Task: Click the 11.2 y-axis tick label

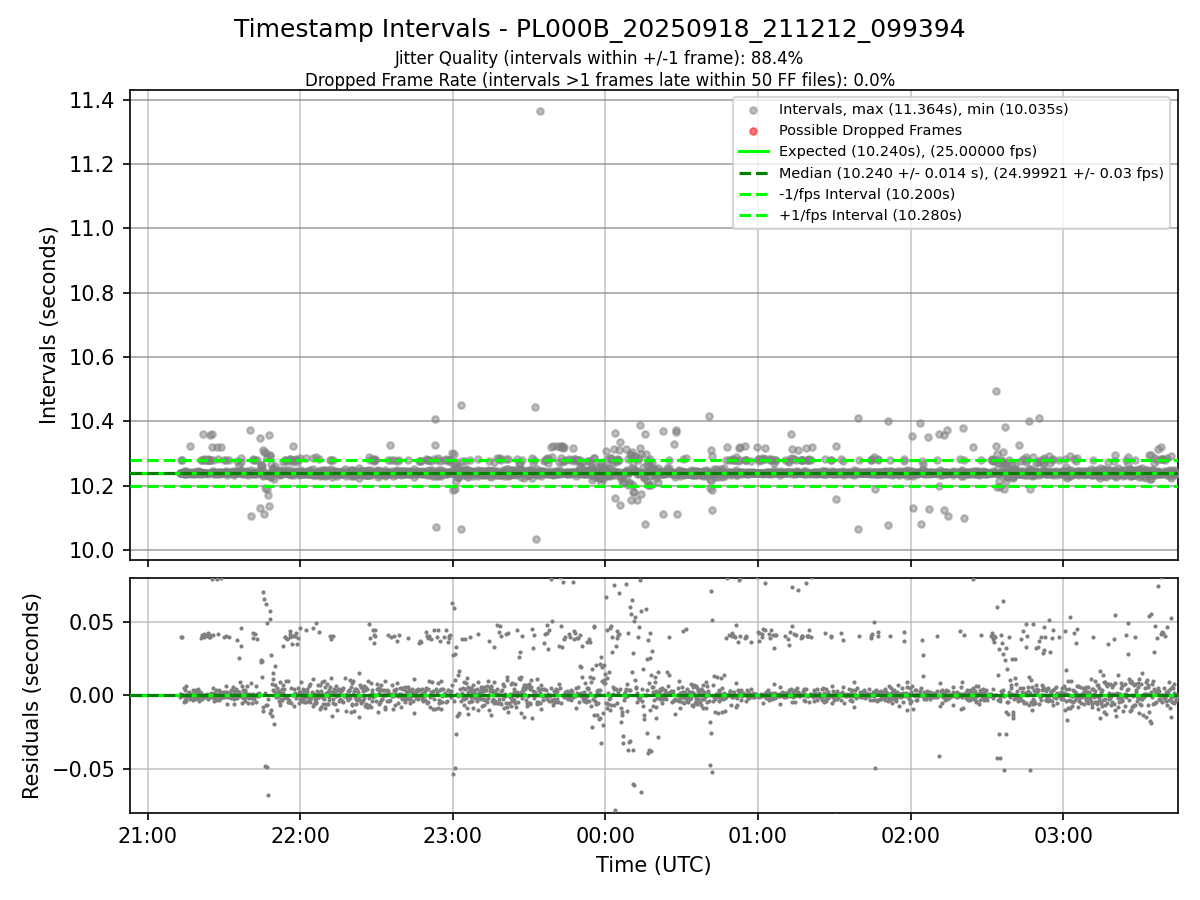Action: 91,164
